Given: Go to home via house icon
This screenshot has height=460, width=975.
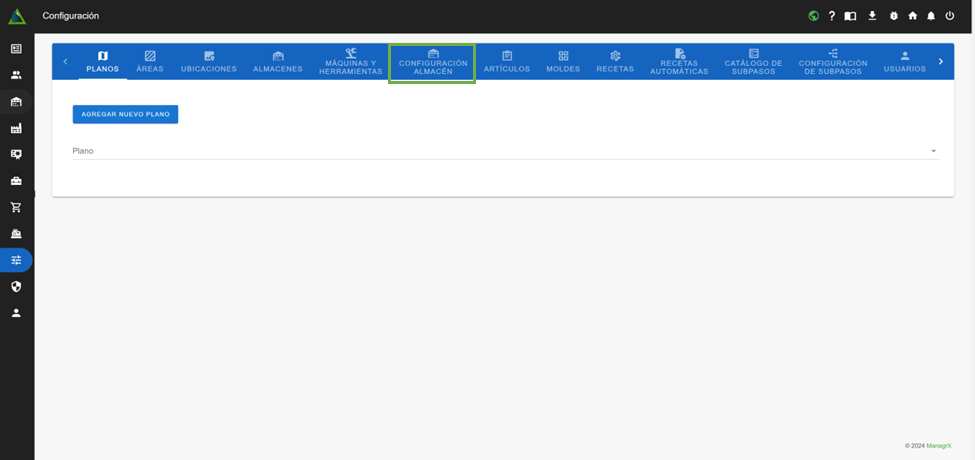Looking at the screenshot, I should [912, 16].
